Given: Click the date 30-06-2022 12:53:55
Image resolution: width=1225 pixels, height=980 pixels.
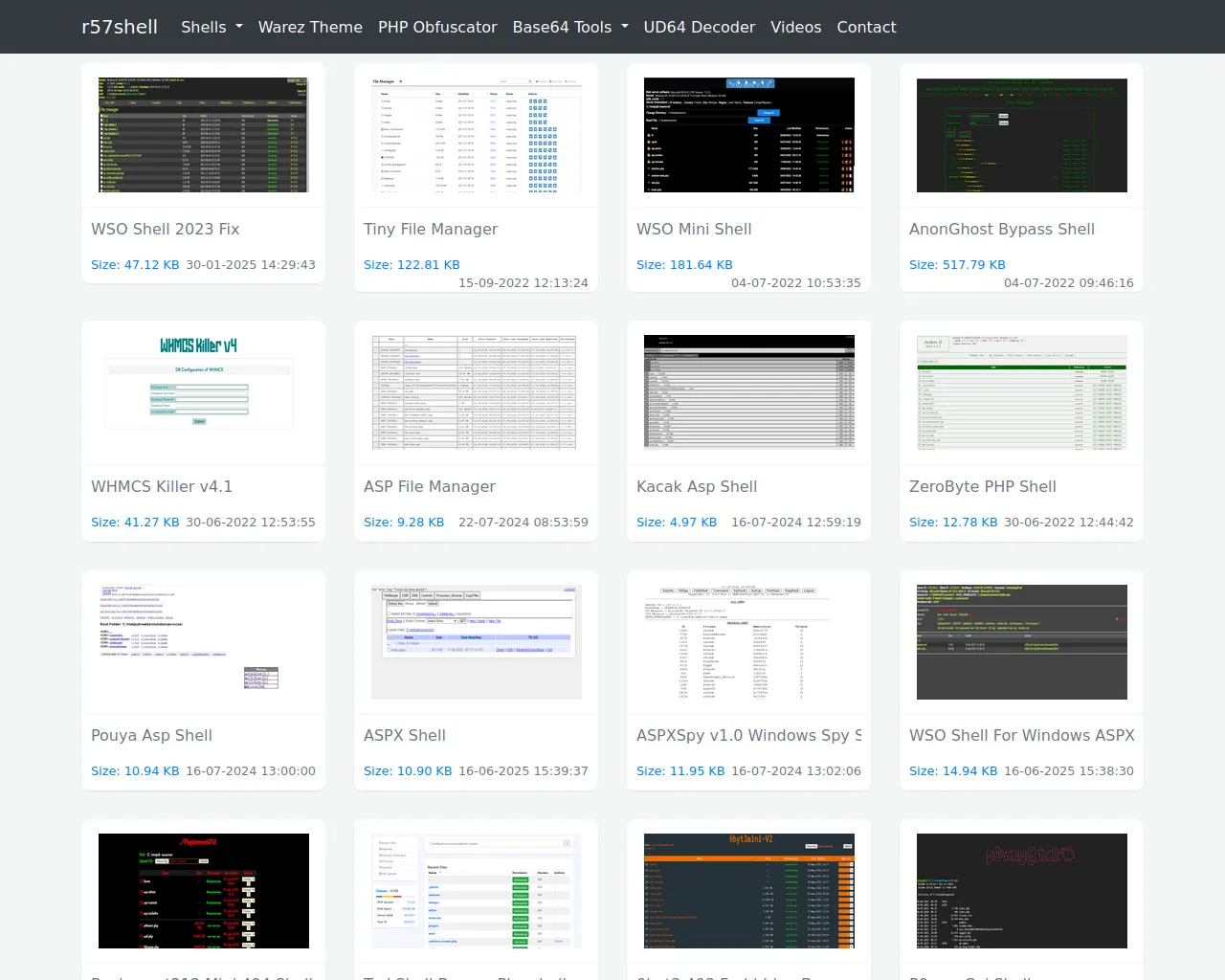Looking at the screenshot, I should [251, 523].
